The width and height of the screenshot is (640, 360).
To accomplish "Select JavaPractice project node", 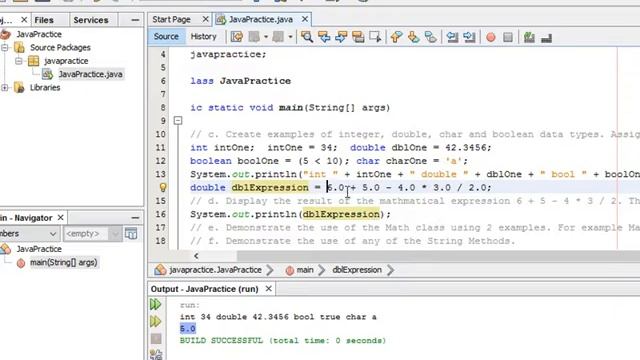I will pyautogui.click(x=39, y=34).
